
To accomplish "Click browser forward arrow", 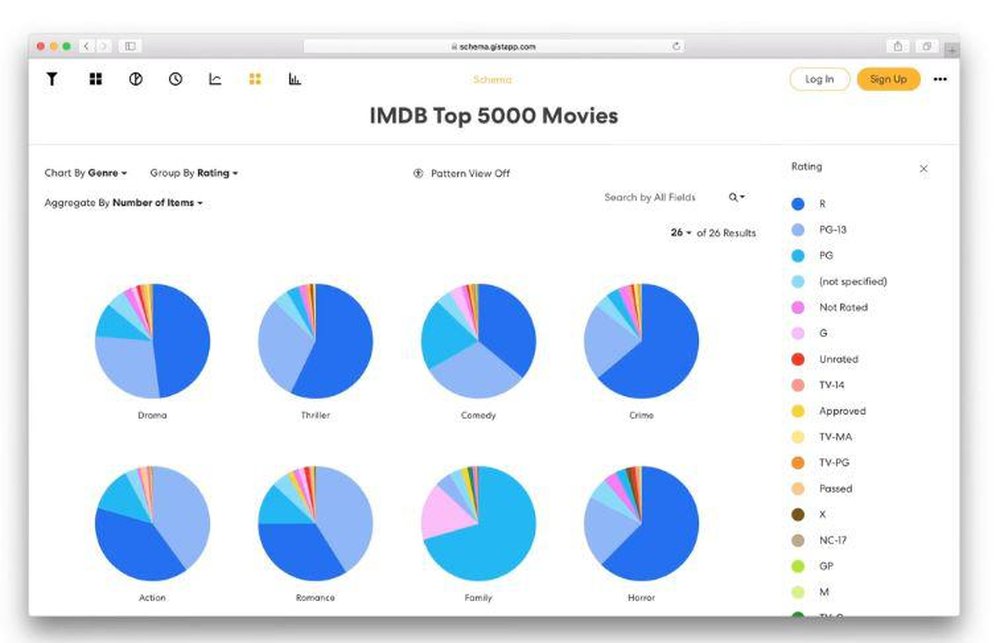I will pos(103,46).
